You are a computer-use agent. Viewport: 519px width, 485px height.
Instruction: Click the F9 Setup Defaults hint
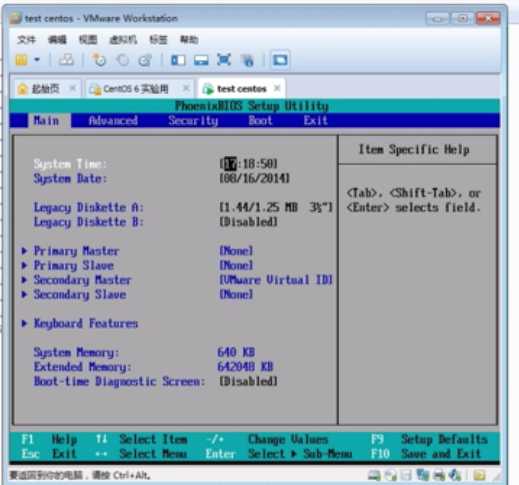[429, 439]
